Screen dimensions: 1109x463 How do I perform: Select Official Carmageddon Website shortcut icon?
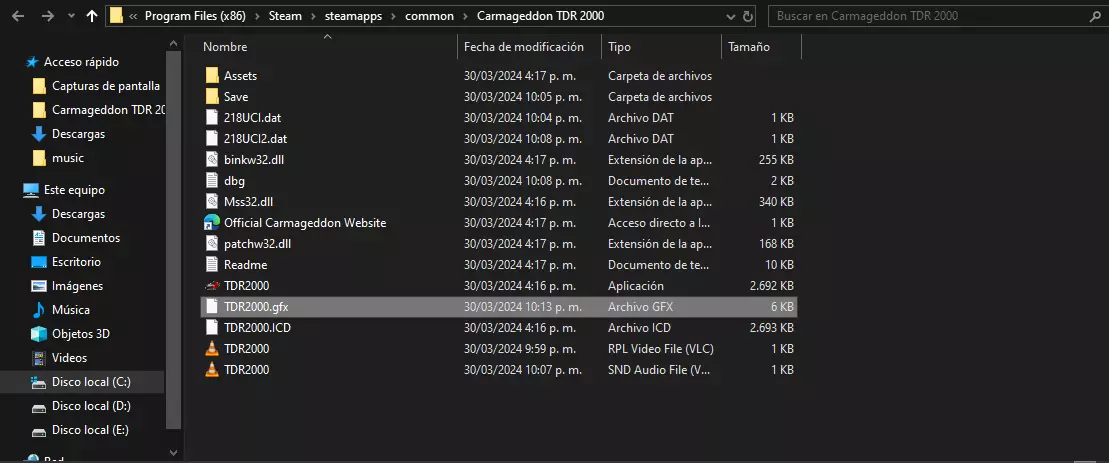point(211,223)
